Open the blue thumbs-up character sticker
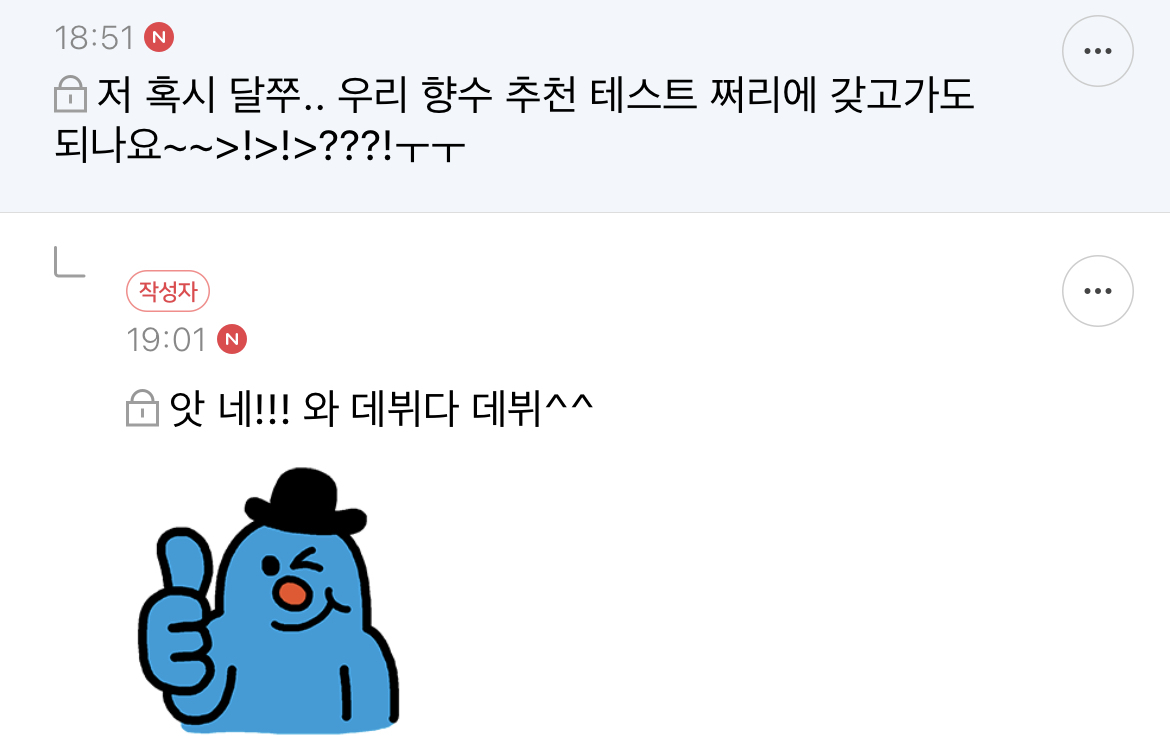 269,601
